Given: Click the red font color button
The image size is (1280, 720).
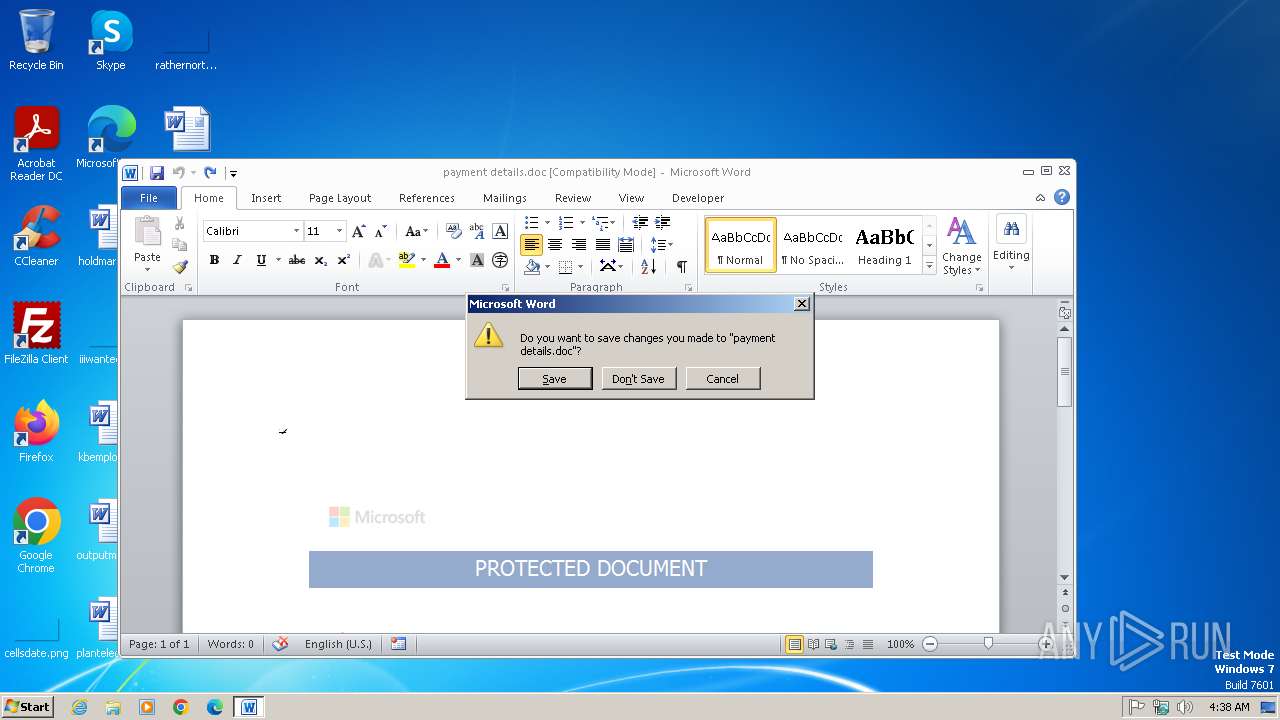Looking at the screenshot, I should [x=442, y=260].
